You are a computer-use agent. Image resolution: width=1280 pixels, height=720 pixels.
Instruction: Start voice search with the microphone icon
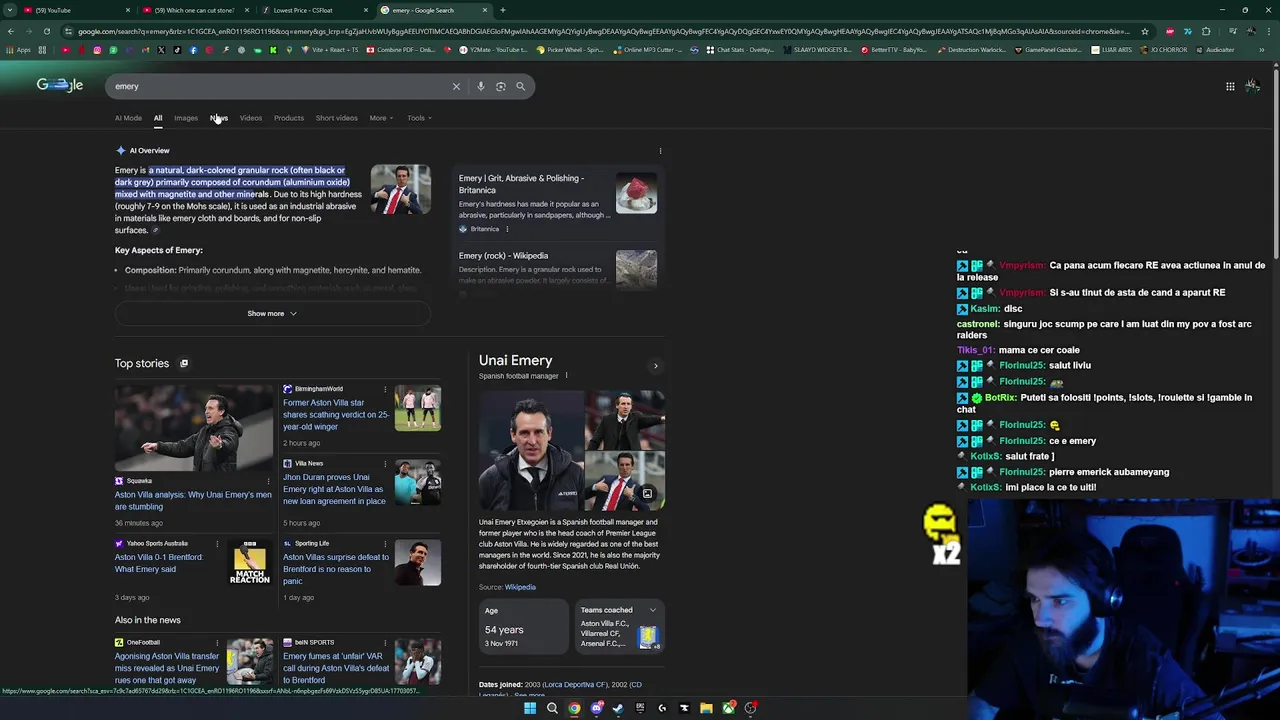coord(481,86)
